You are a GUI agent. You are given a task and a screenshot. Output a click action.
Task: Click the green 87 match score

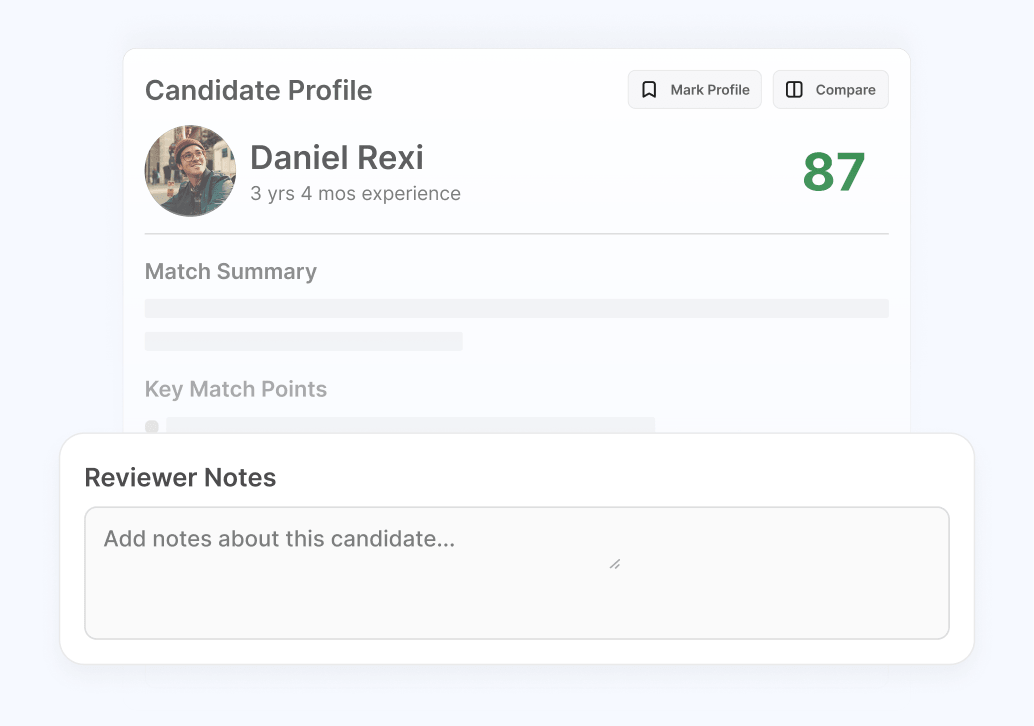pos(834,172)
